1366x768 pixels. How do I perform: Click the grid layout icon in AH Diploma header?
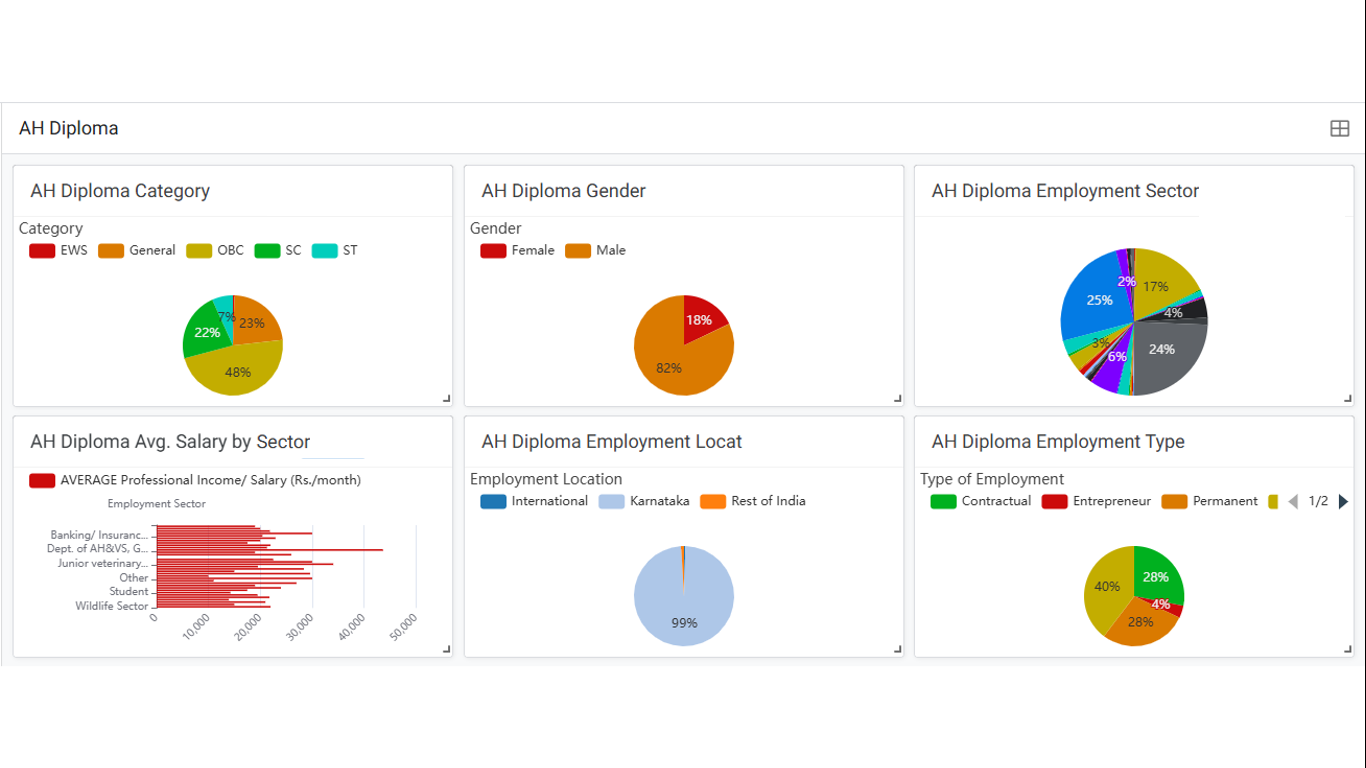(x=1339, y=128)
